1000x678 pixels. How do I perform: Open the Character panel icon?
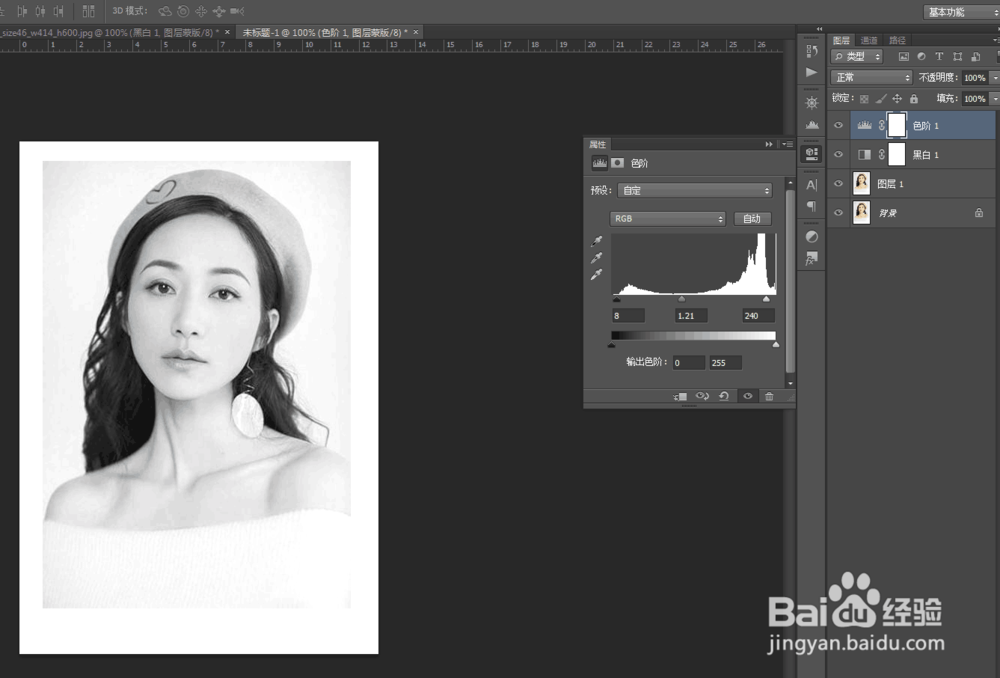[x=811, y=185]
